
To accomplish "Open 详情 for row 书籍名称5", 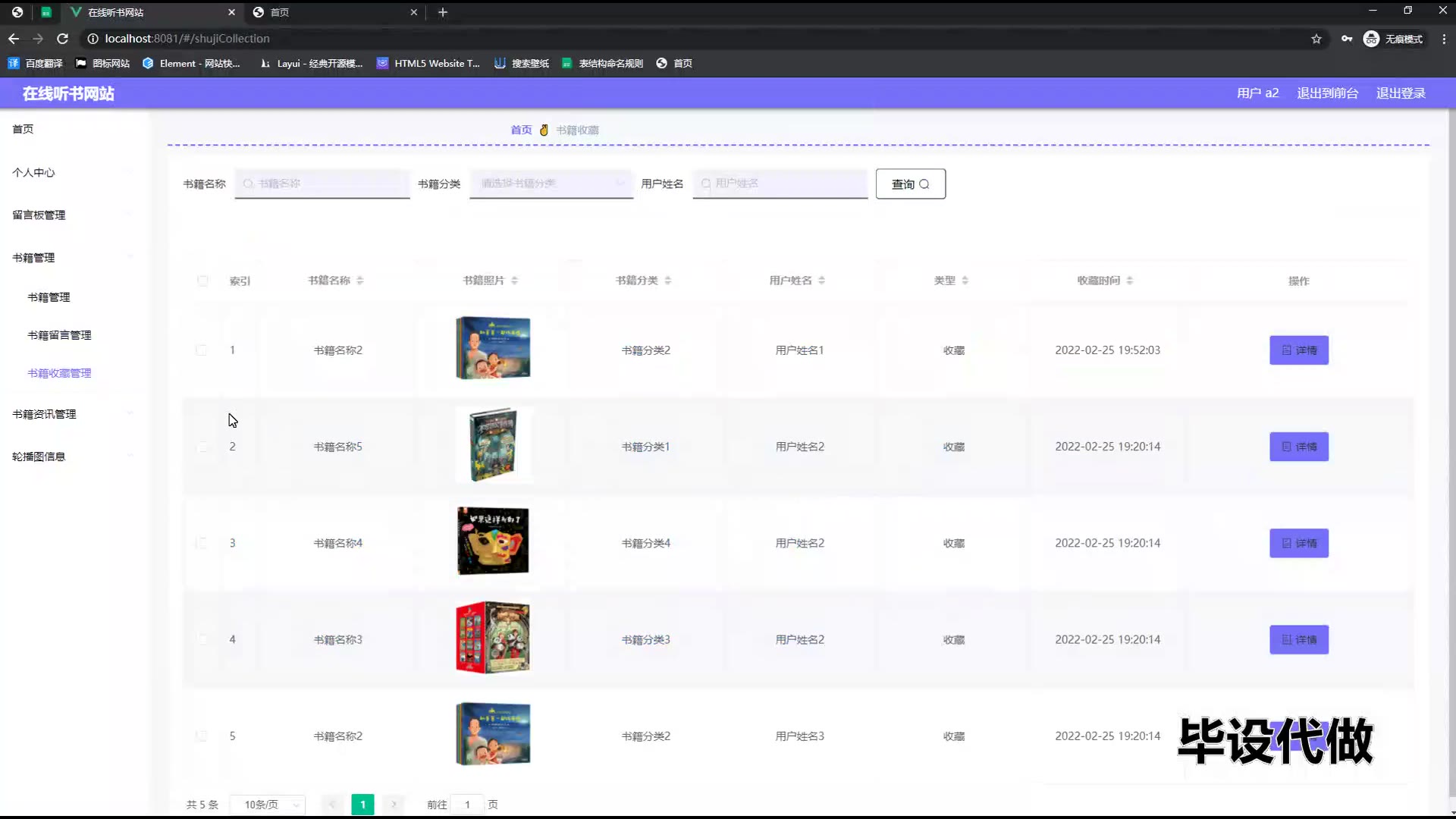I will [x=1299, y=447].
